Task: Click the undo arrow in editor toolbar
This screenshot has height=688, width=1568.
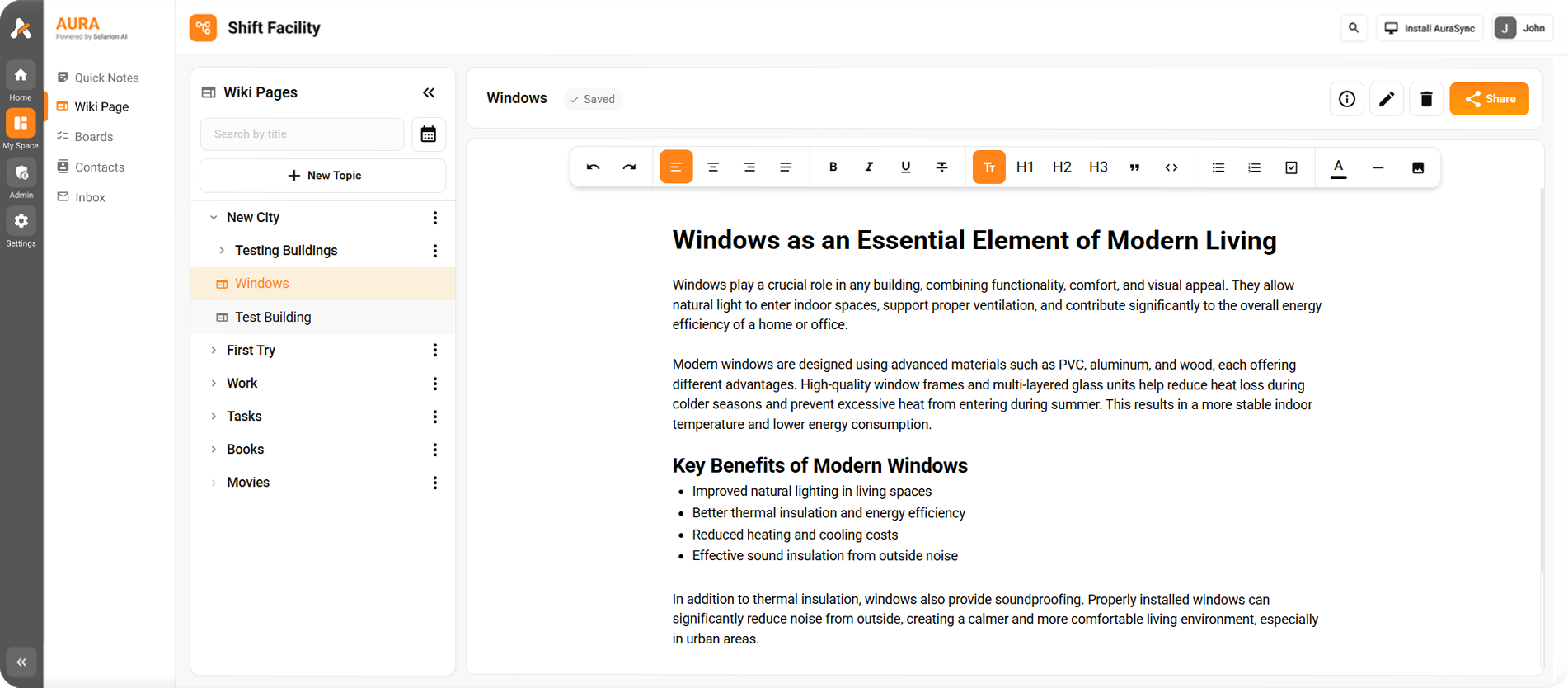Action: [x=593, y=167]
